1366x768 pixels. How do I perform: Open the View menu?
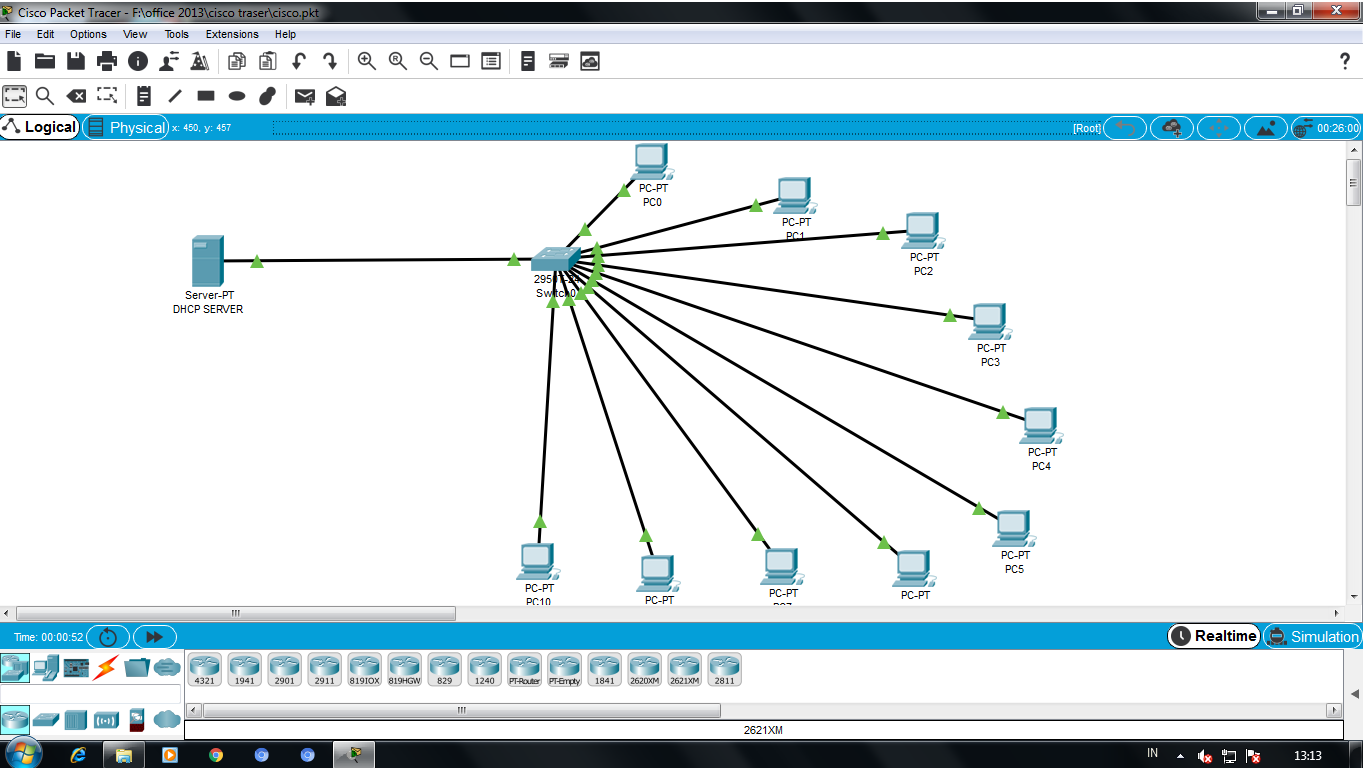(x=135, y=34)
